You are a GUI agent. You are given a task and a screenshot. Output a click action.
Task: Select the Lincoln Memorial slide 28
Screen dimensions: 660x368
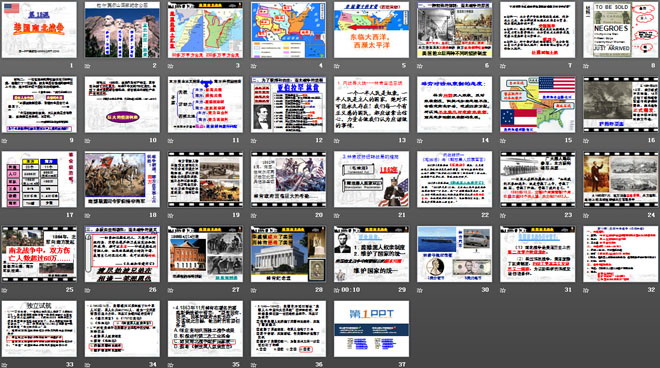coord(288,254)
